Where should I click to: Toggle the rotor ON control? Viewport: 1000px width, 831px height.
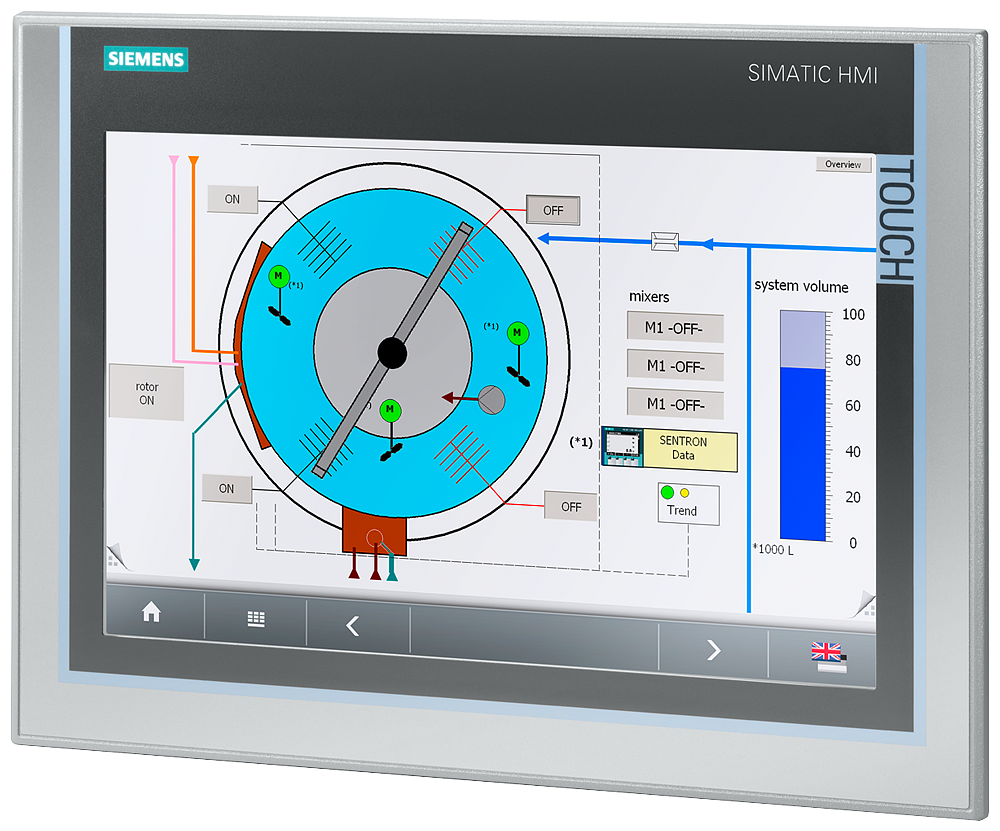point(146,390)
